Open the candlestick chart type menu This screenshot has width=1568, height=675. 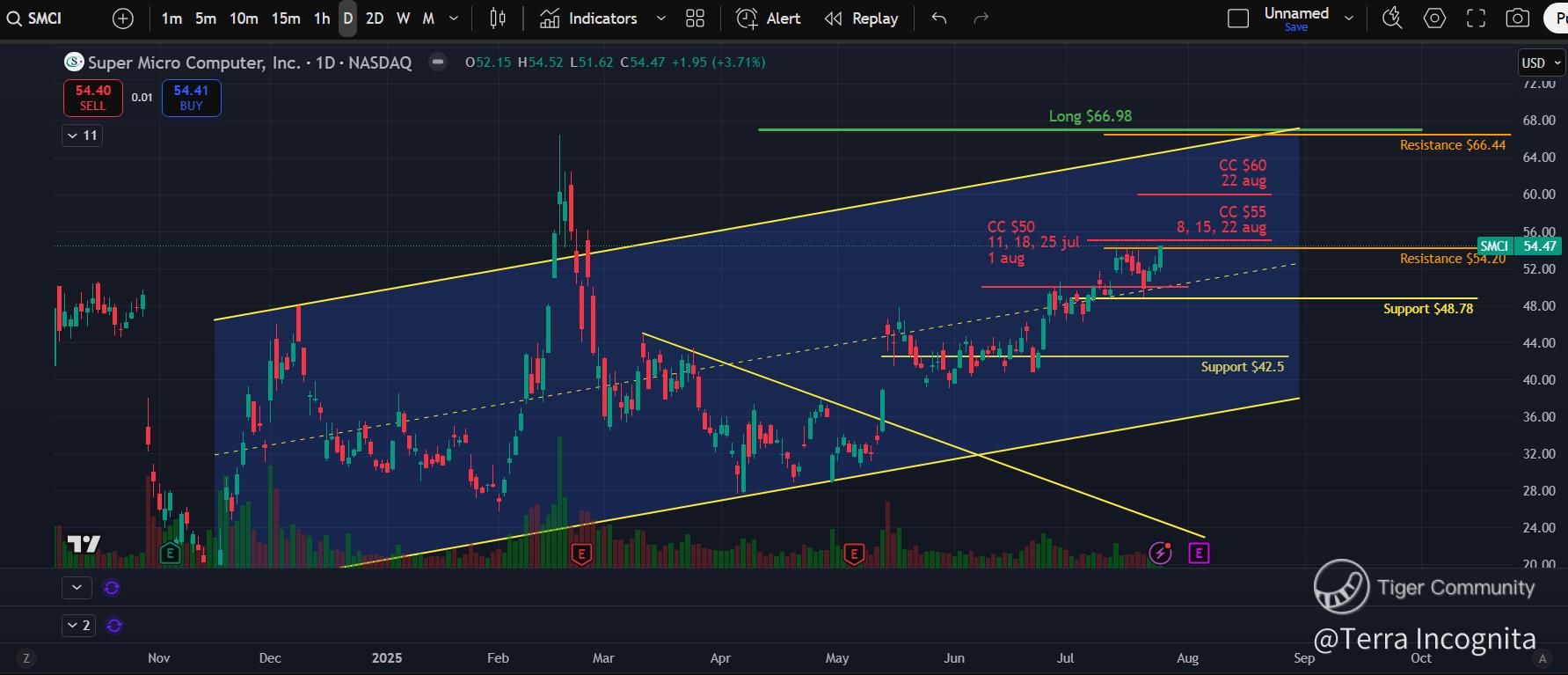point(498,18)
